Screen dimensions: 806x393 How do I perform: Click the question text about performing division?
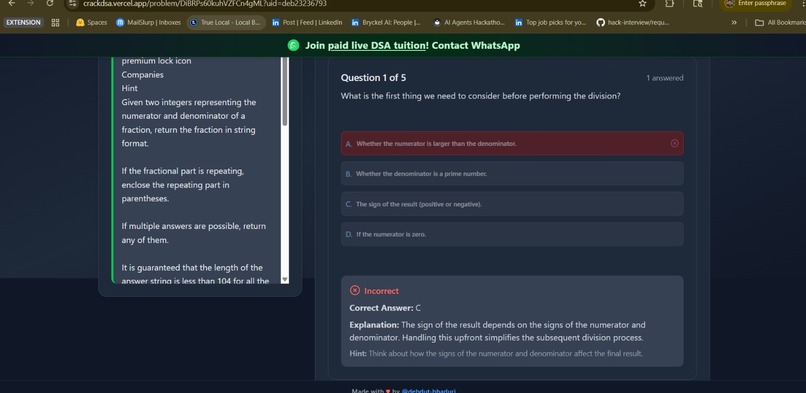point(480,96)
